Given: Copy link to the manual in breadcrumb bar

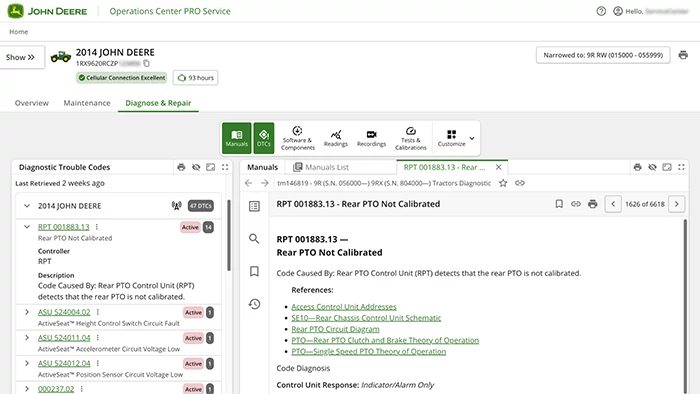Looking at the screenshot, I should (520, 183).
